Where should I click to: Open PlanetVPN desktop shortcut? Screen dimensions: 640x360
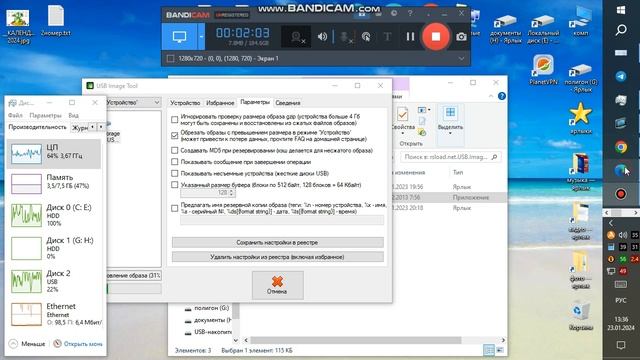(x=543, y=70)
